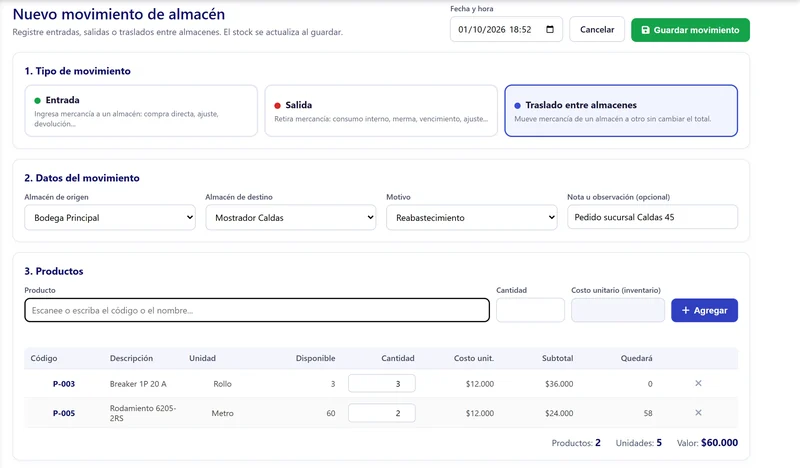Click the Subtotal column header
The height and width of the screenshot is (468, 800).
coord(558,358)
